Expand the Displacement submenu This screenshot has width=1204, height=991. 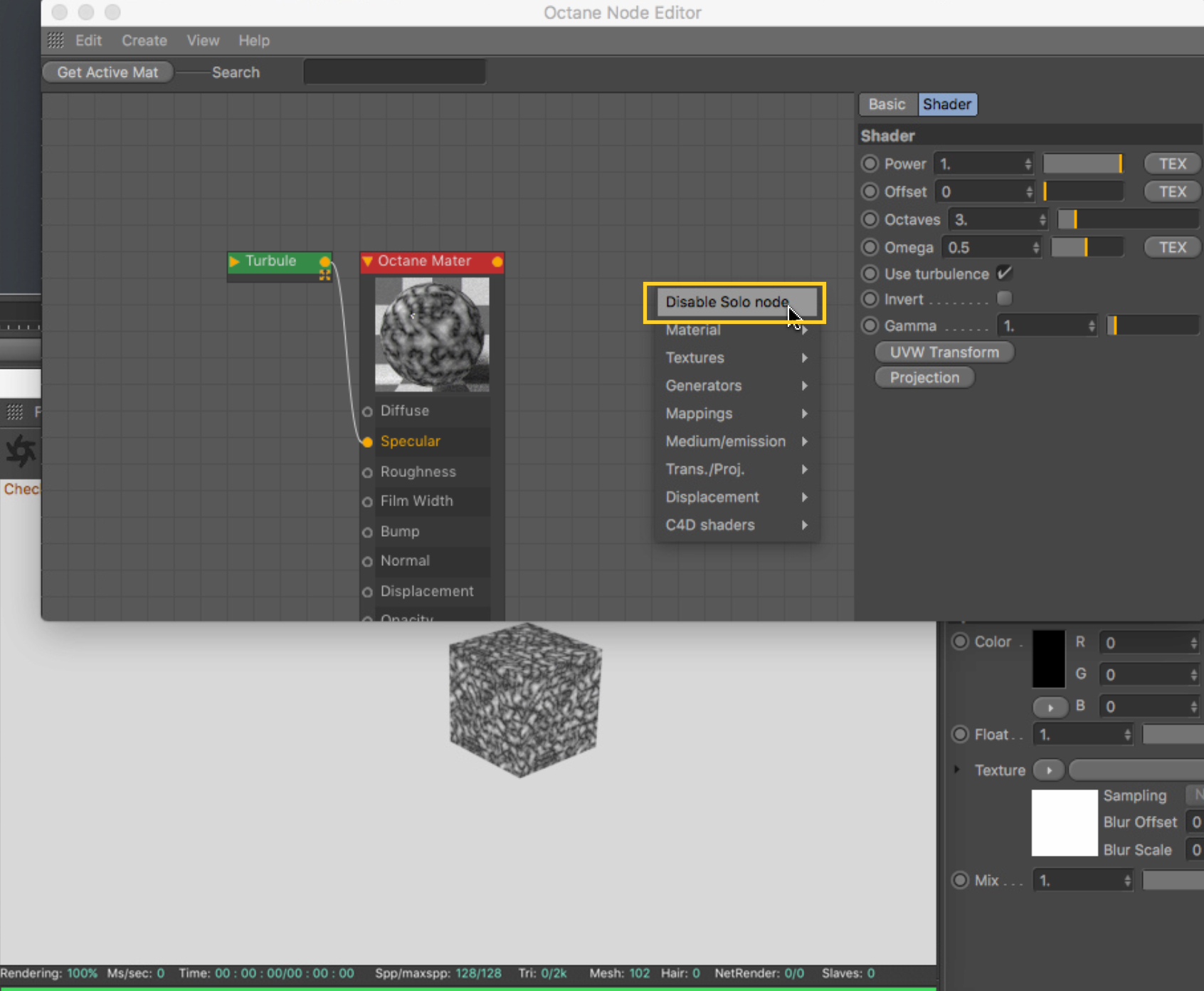click(x=736, y=497)
